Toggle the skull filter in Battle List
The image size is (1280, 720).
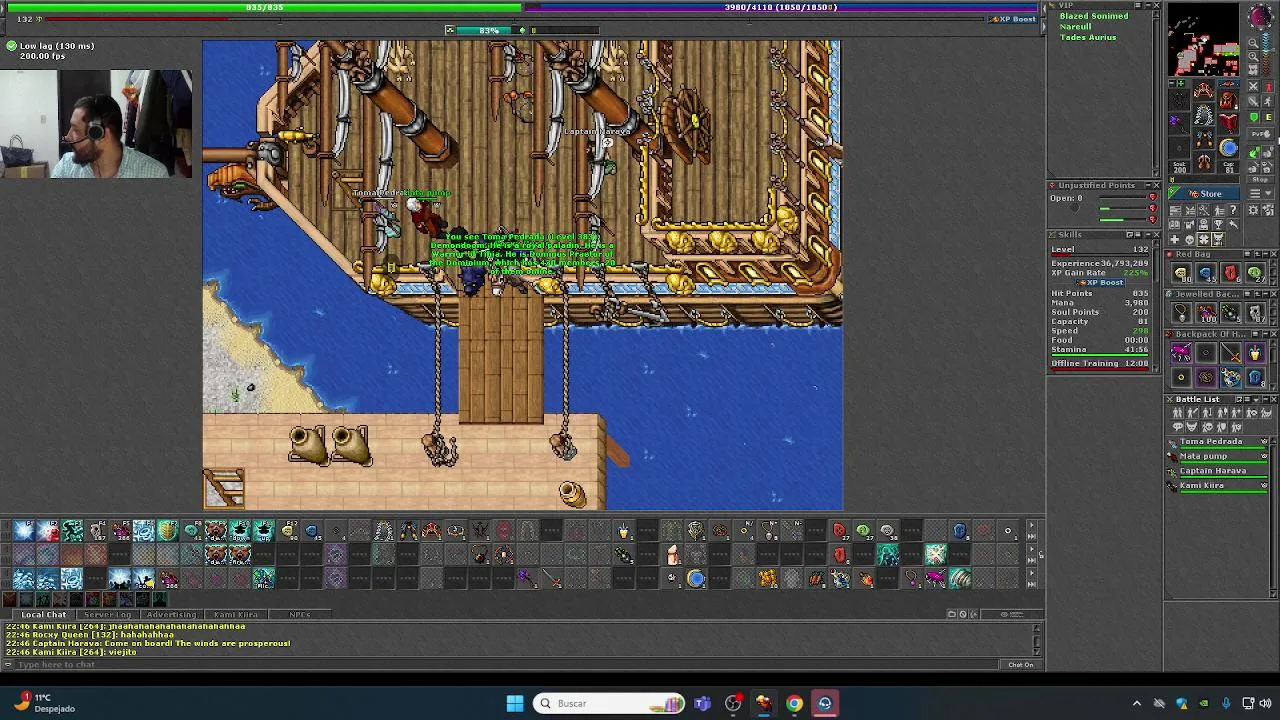1206,427
